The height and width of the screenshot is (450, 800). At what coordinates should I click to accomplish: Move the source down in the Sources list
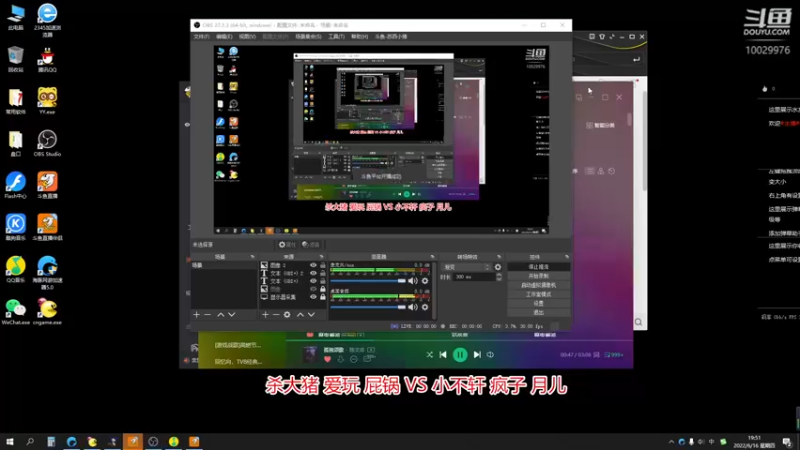[311, 315]
